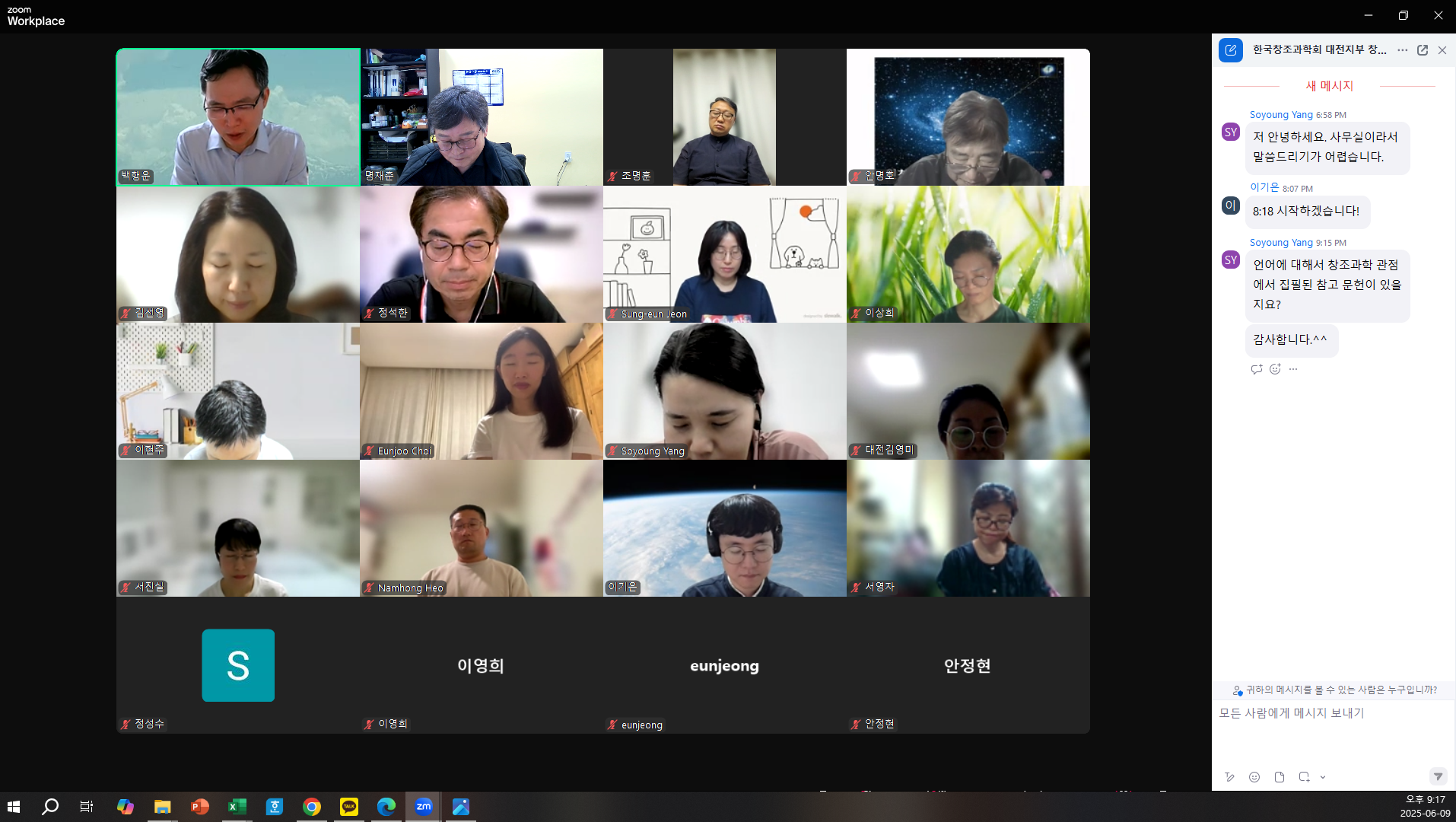Switch to PowerPoint on the taskbar
1456x822 pixels.
coord(200,807)
